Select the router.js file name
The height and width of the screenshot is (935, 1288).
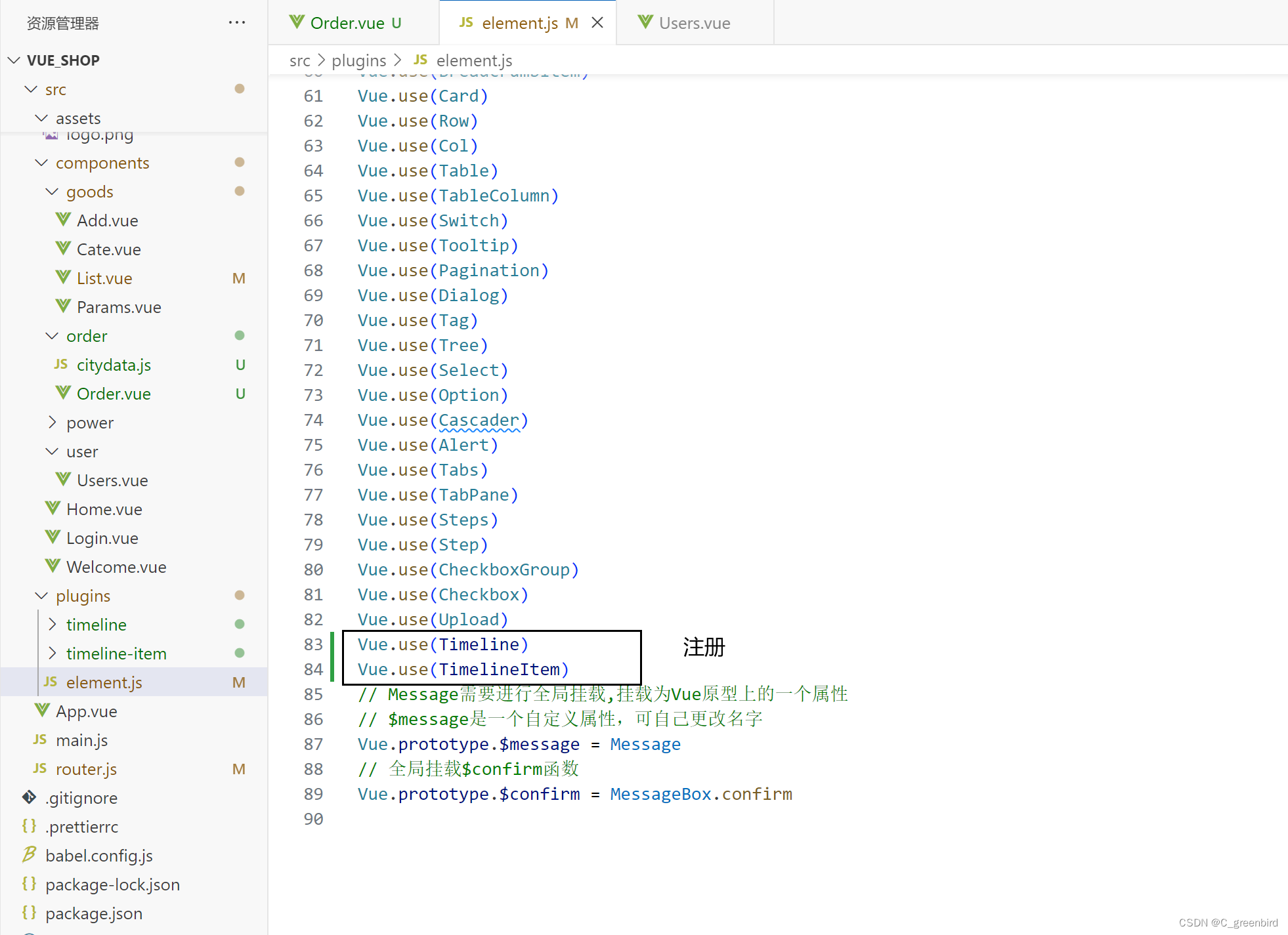86,769
